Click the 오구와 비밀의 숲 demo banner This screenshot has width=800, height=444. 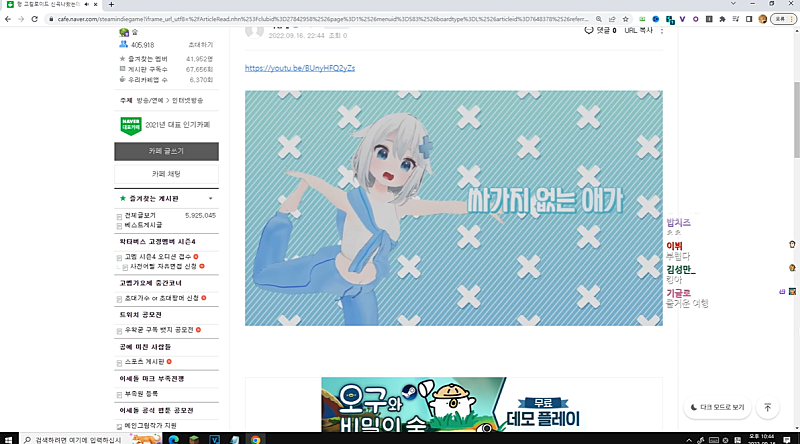pos(454,404)
